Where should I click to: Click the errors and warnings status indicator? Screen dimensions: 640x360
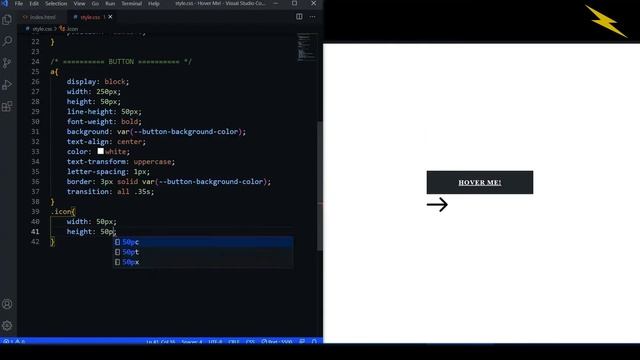[x=14, y=342]
